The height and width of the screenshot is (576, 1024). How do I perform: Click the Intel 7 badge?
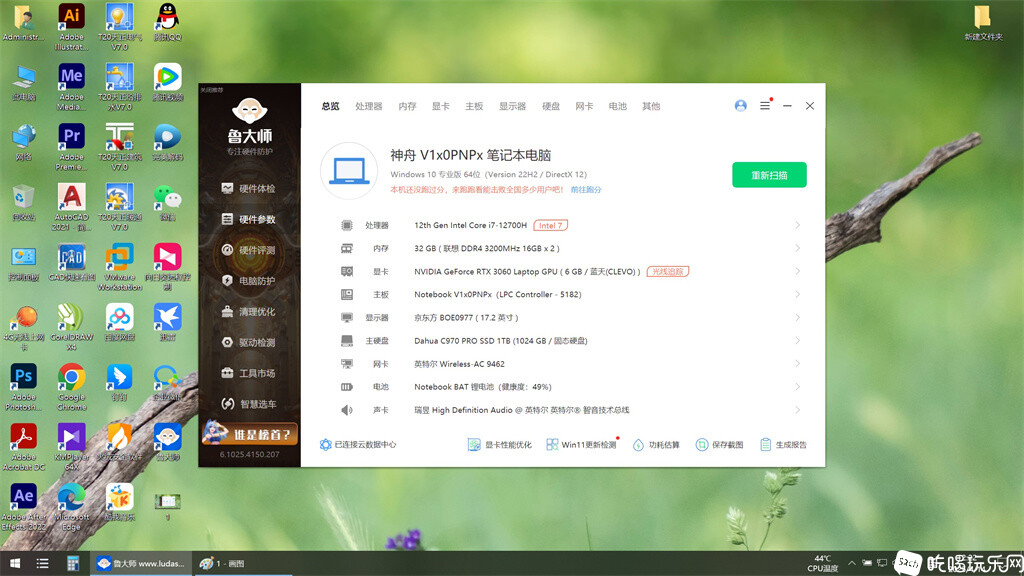(x=551, y=225)
